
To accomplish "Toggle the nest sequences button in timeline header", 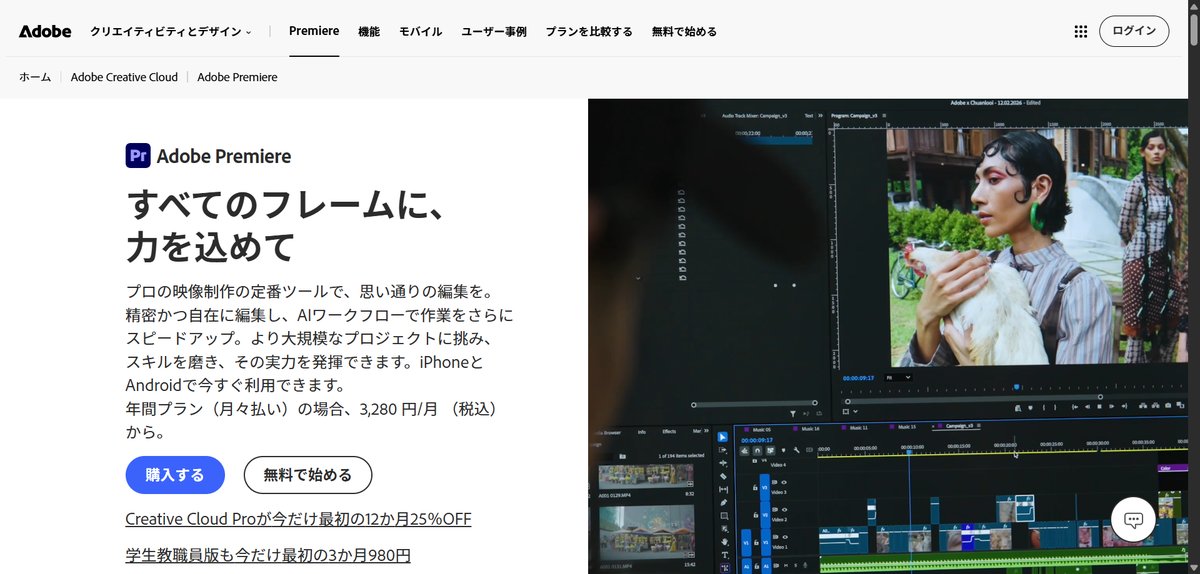I will (x=744, y=451).
